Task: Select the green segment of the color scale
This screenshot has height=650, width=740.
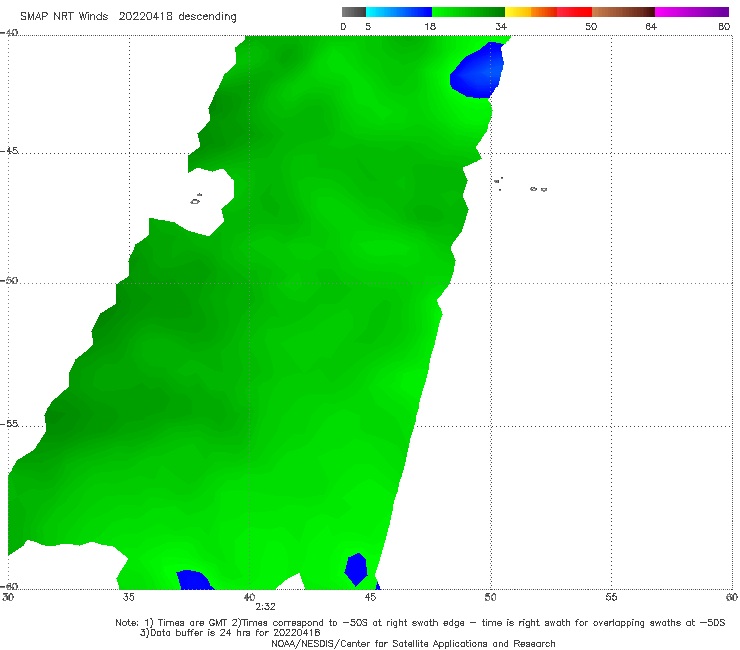Action: pyautogui.click(x=468, y=12)
